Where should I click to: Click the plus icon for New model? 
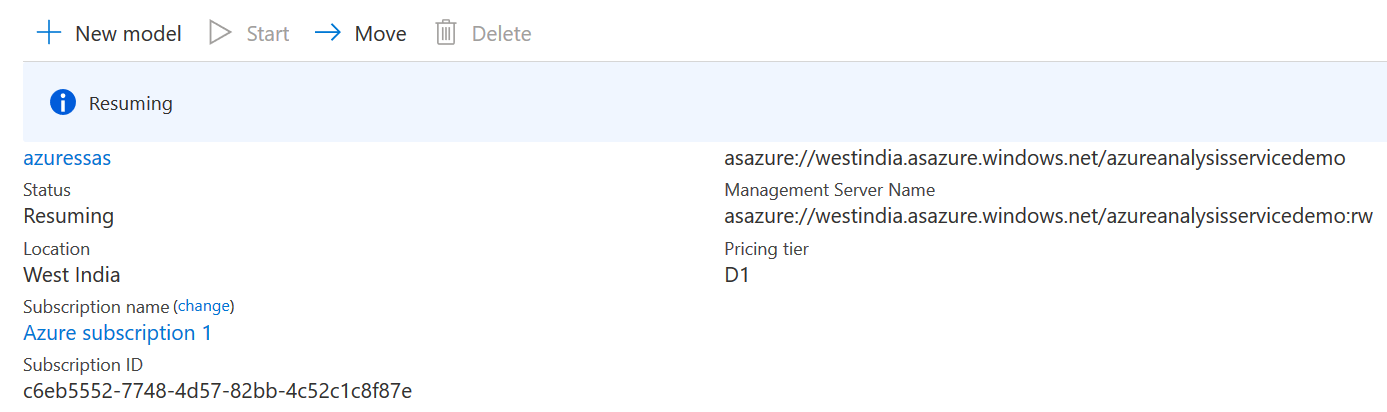(49, 33)
